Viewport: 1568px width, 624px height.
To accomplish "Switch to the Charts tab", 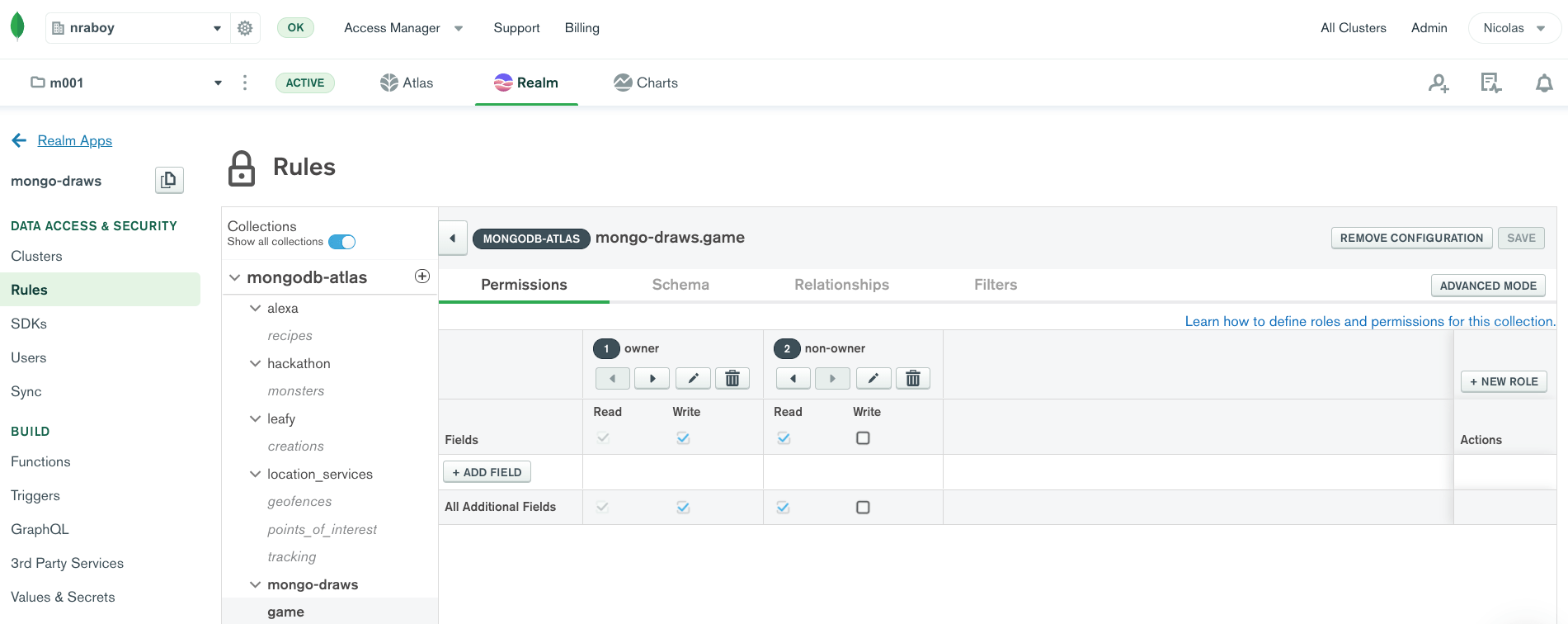I will tap(646, 83).
